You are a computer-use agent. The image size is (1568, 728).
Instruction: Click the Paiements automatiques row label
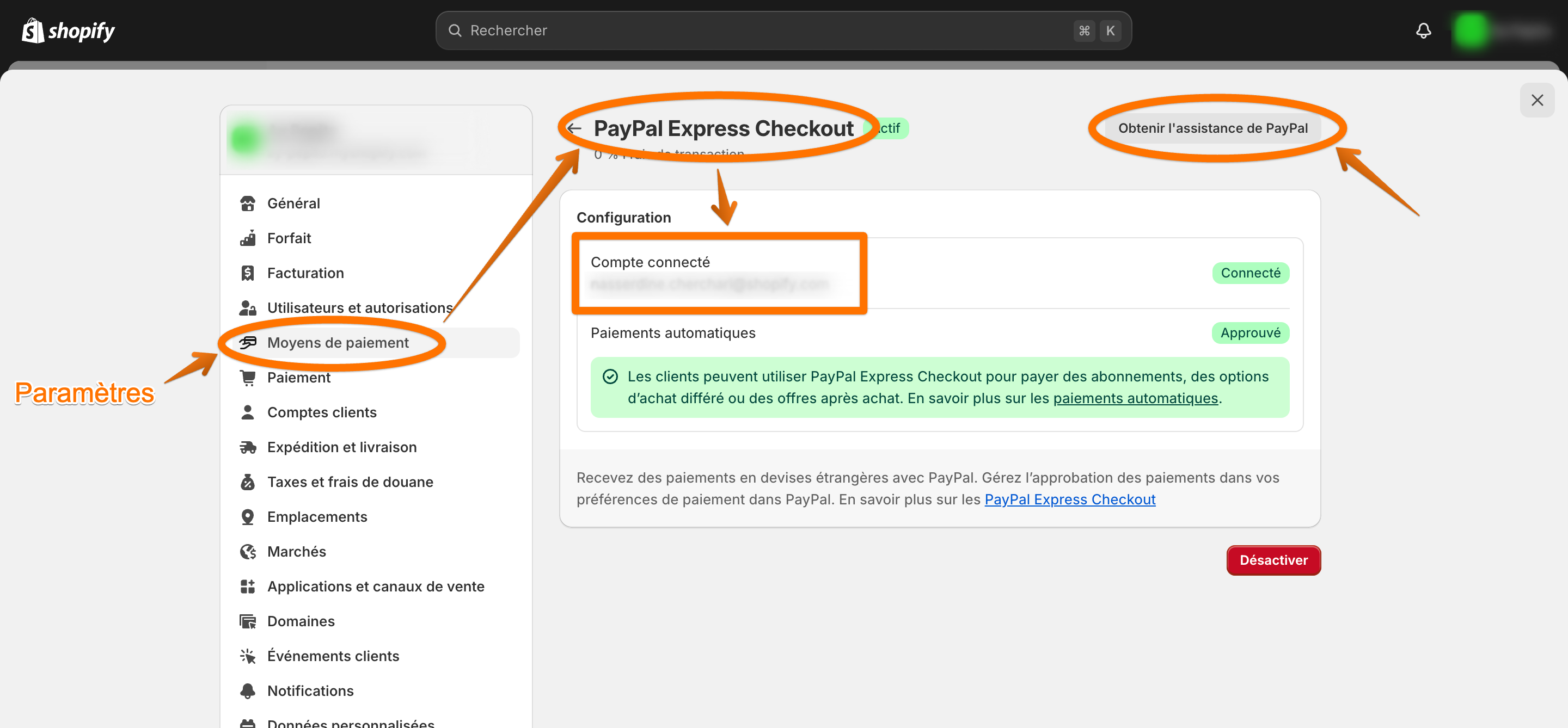coord(672,334)
